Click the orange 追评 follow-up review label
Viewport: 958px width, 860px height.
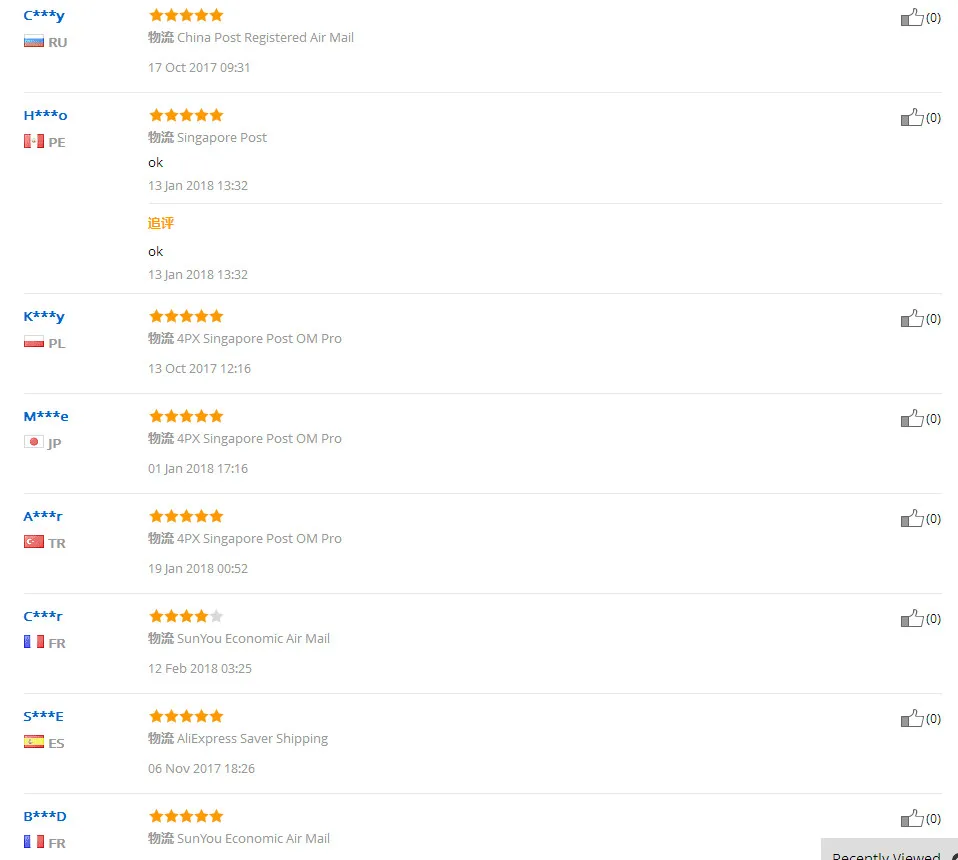[161, 224]
